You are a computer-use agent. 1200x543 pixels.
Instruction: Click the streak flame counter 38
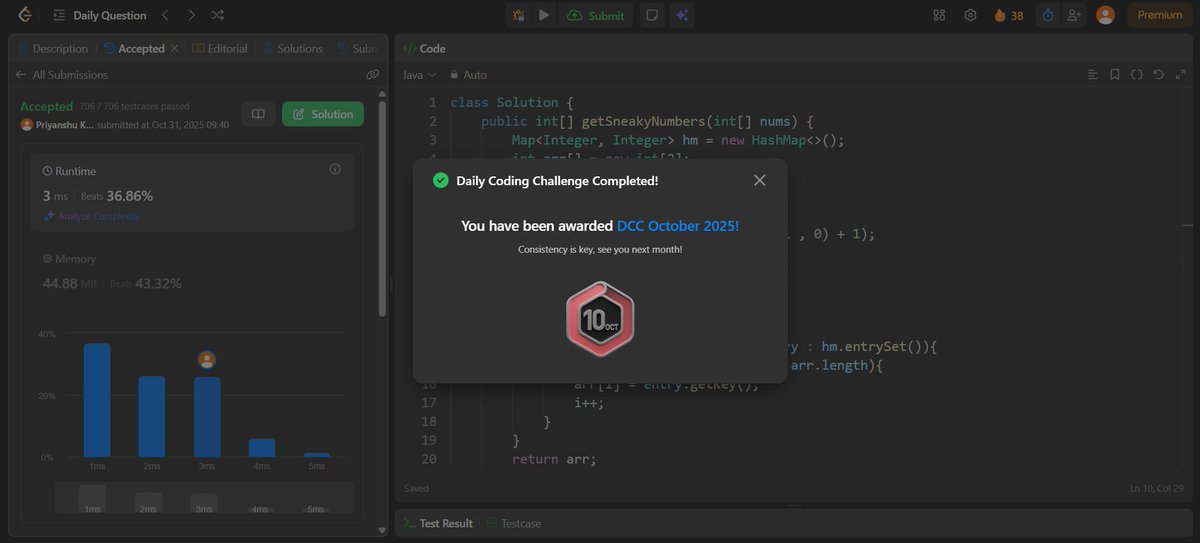1009,15
